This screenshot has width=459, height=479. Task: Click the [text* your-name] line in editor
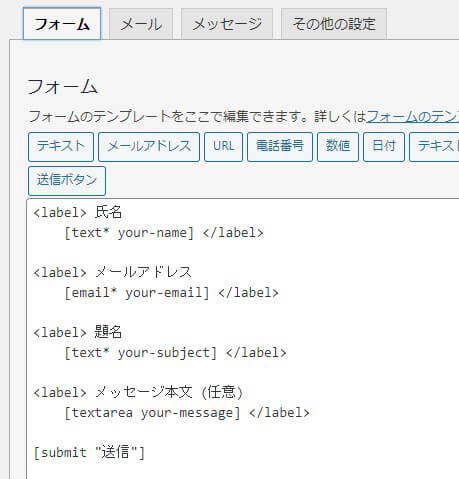(x=164, y=233)
